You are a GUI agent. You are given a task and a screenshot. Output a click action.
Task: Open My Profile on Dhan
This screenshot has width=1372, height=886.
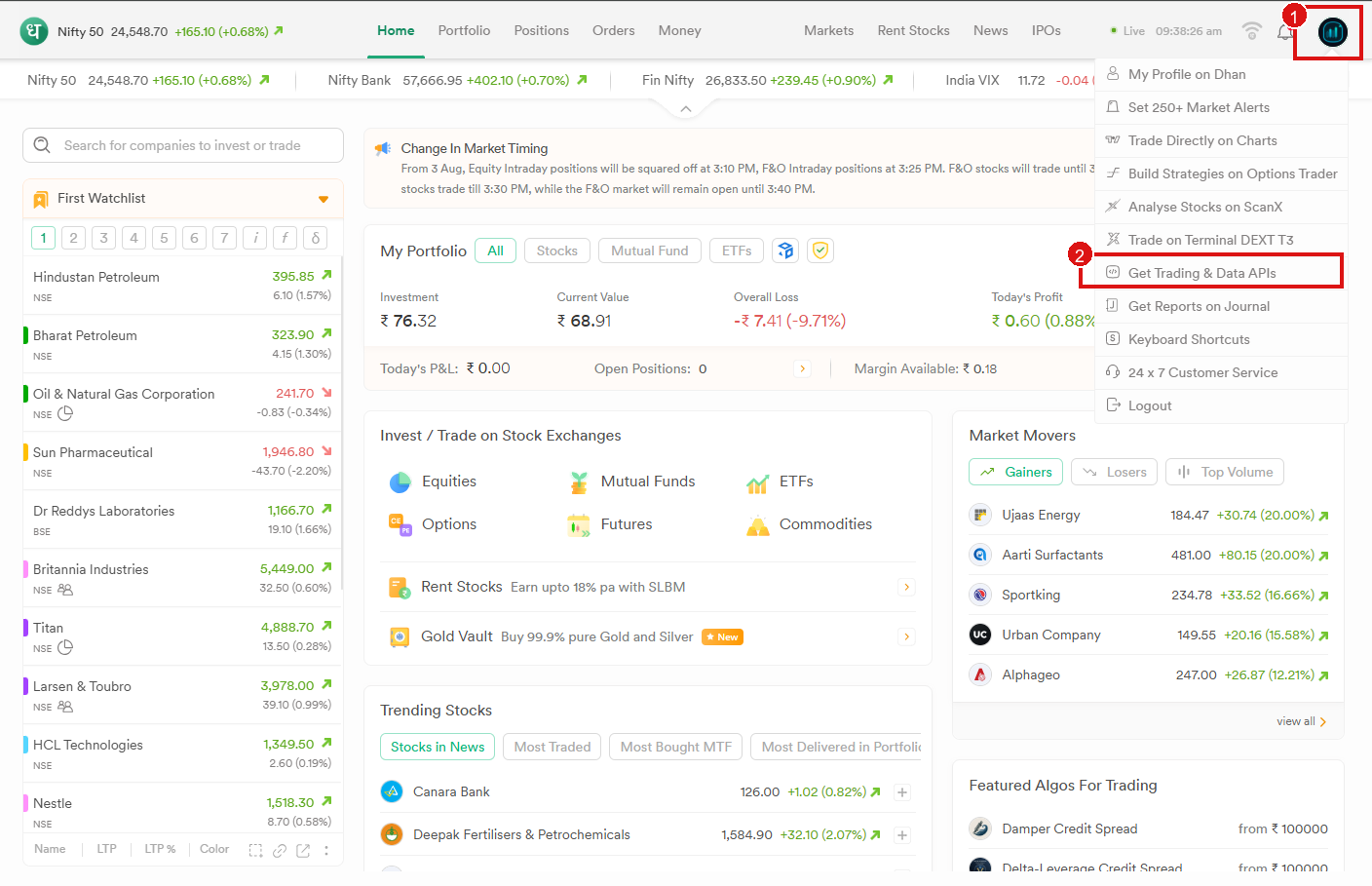(1221, 74)
